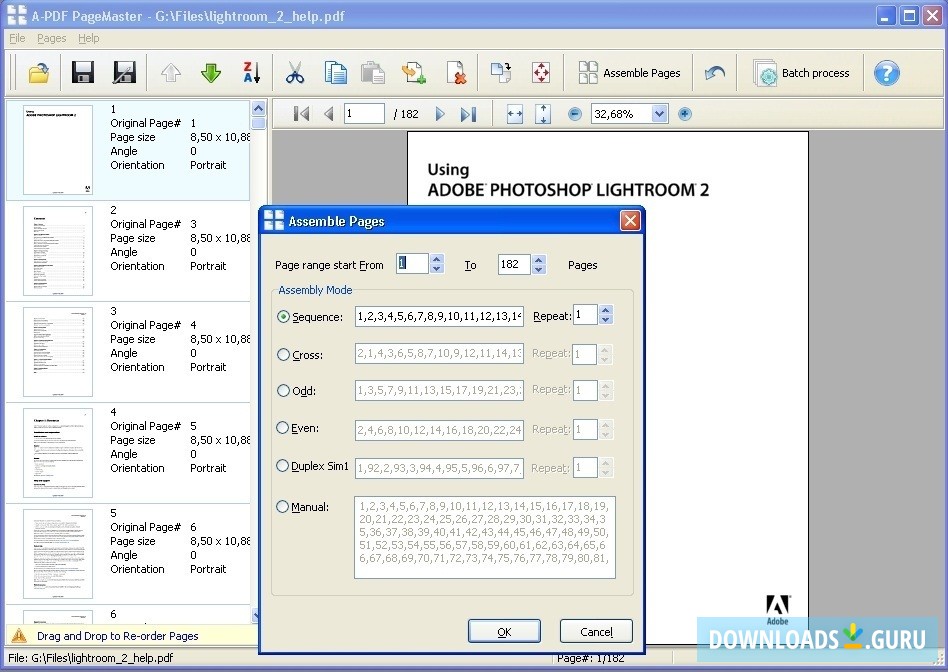Image resolution: width=948 pixels, height=672 pixels.
Task: Click the Manual page order text area
Action: click(485, 538)
